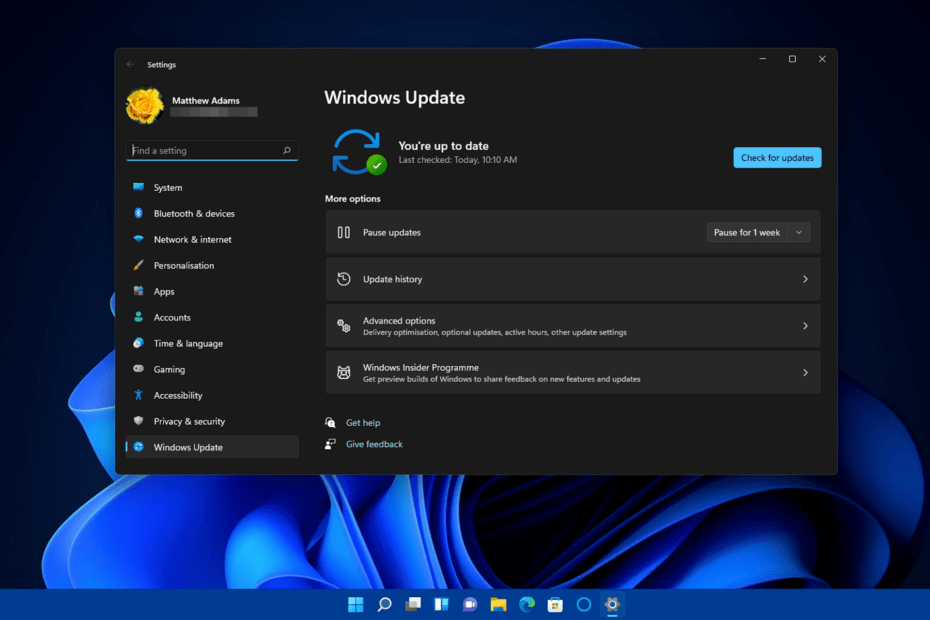Open Time & language settings
Image resolution: width=930 pixels, height=620 pixels.
pos(212,344)
